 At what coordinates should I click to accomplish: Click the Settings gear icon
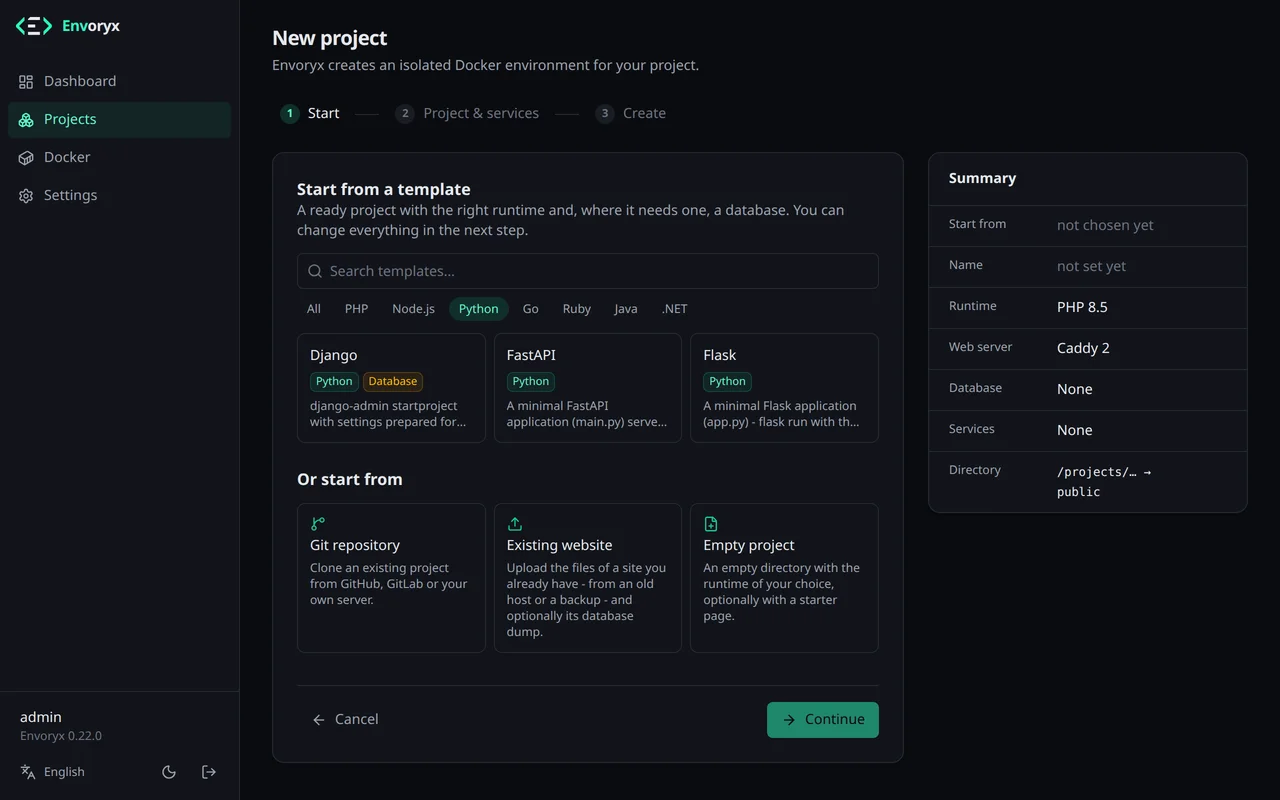(26, 196)
